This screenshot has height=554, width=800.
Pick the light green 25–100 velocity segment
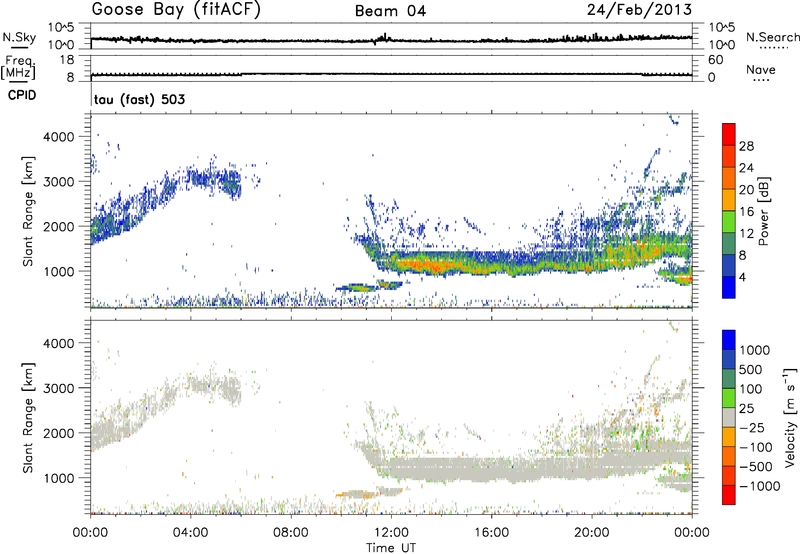tap(729, 398)
